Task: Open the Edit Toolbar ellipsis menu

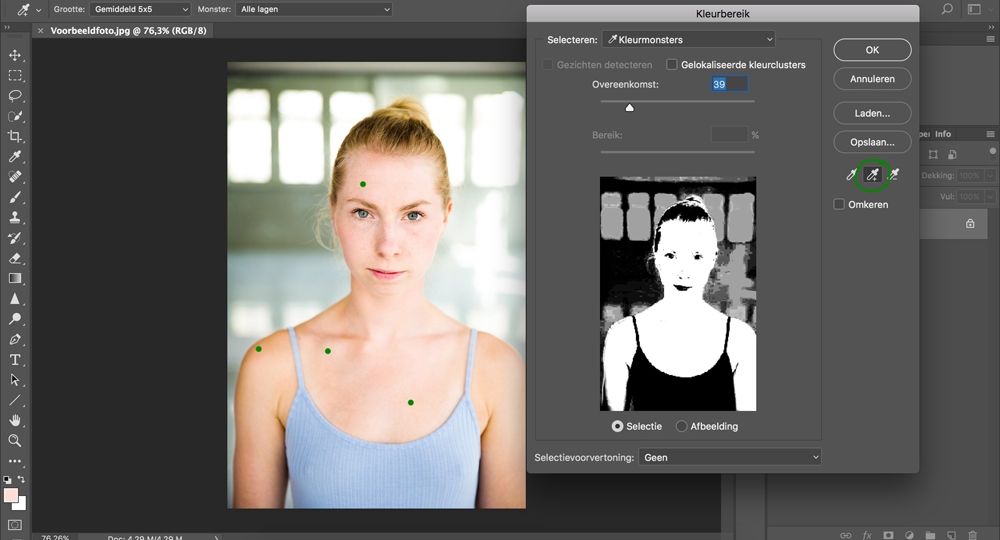Action: pyautogui.click(x=15, y=461)
